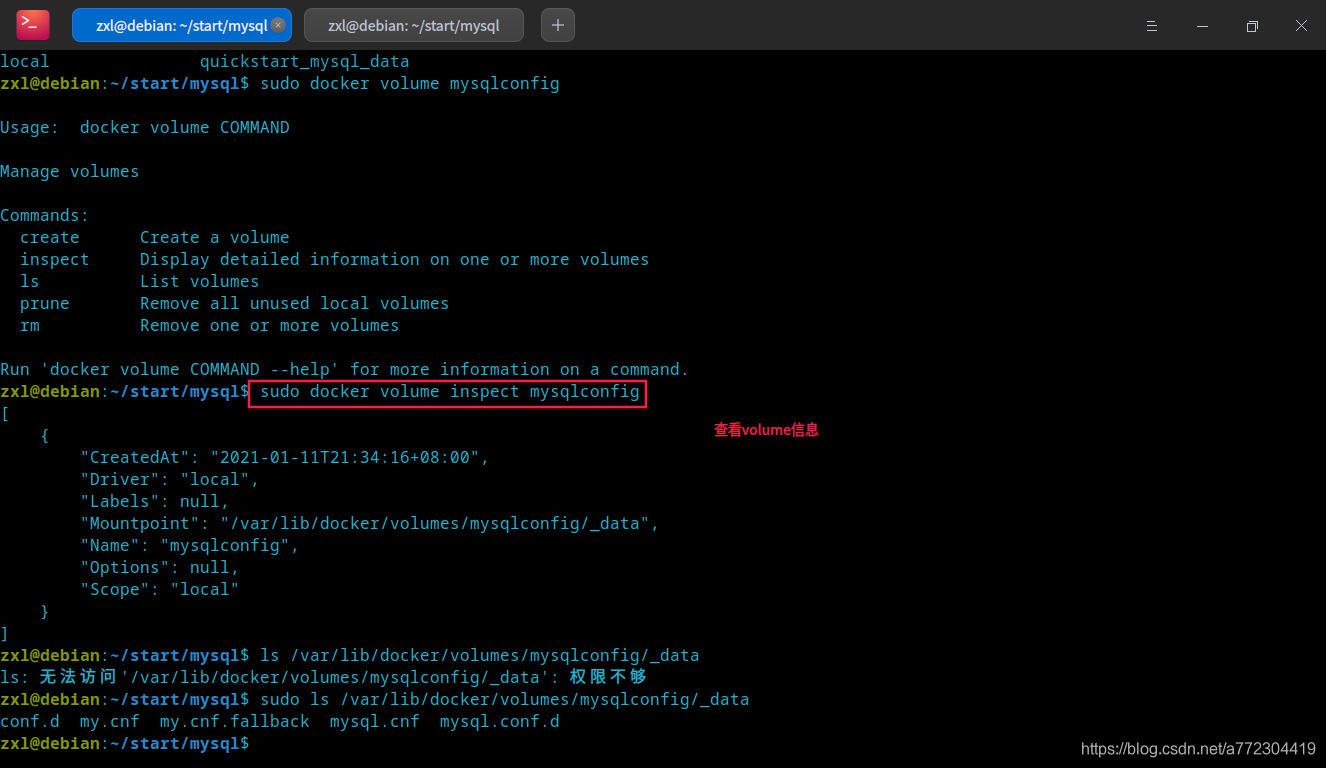Click the non-sudo 'ls /var/lib/docker/volumes' command
The width and height of the screenshot is (1326, 768).
[x=479, y=656]
